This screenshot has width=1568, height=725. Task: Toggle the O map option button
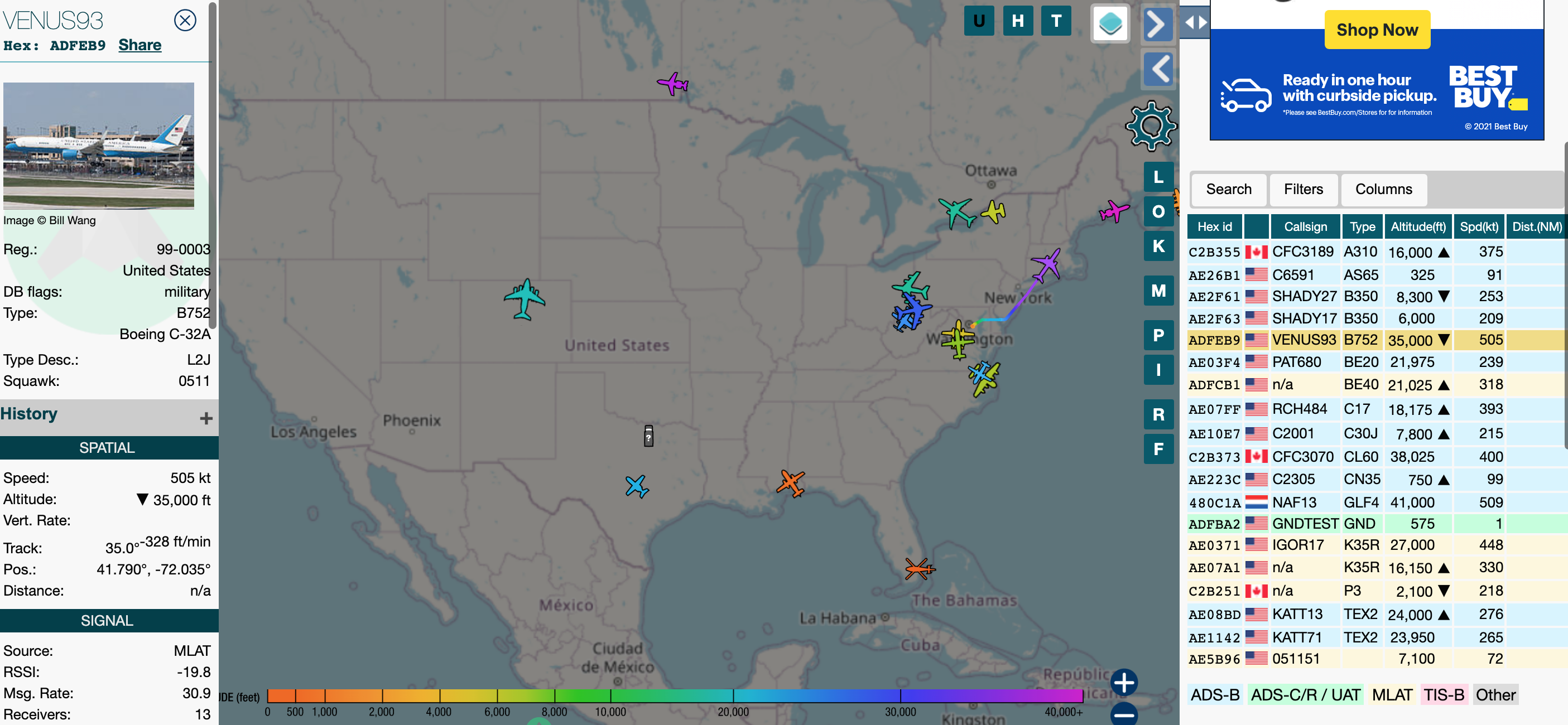(1158, 212)
